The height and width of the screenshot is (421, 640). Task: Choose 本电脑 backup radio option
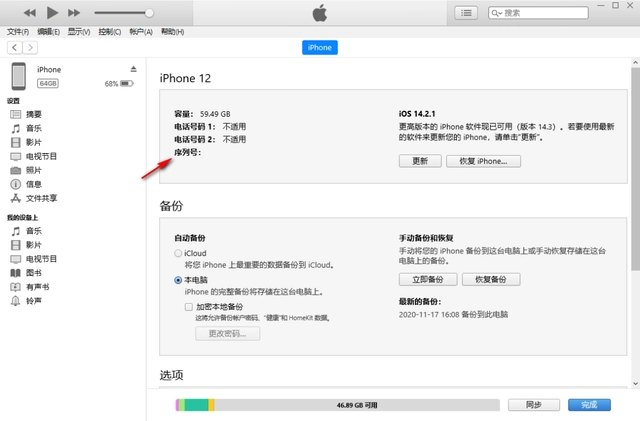pos(178,281)
